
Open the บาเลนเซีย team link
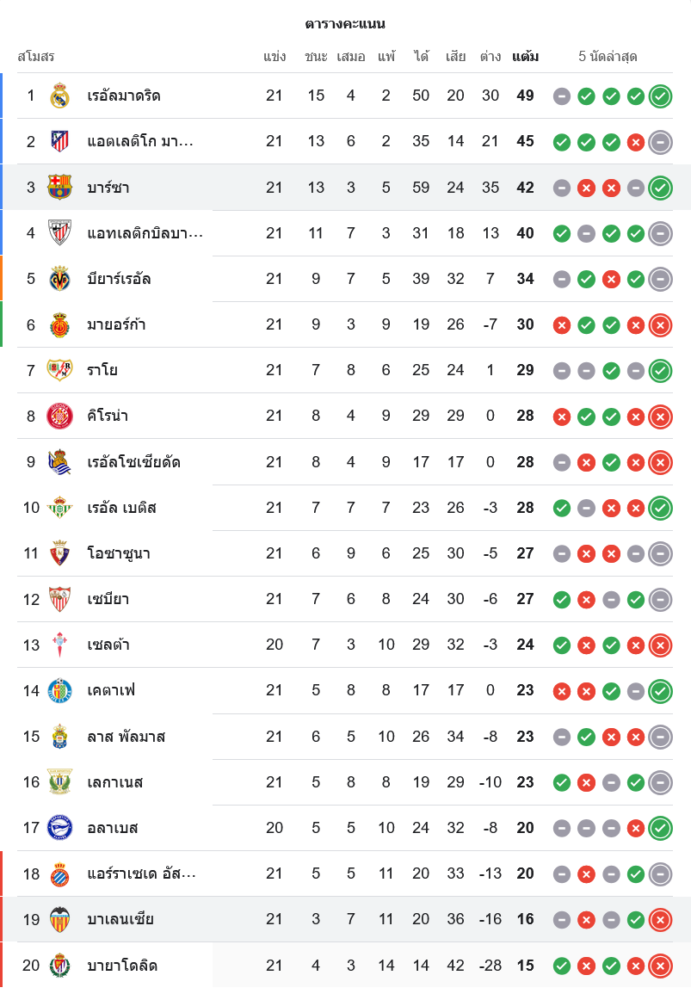(120, 920)
